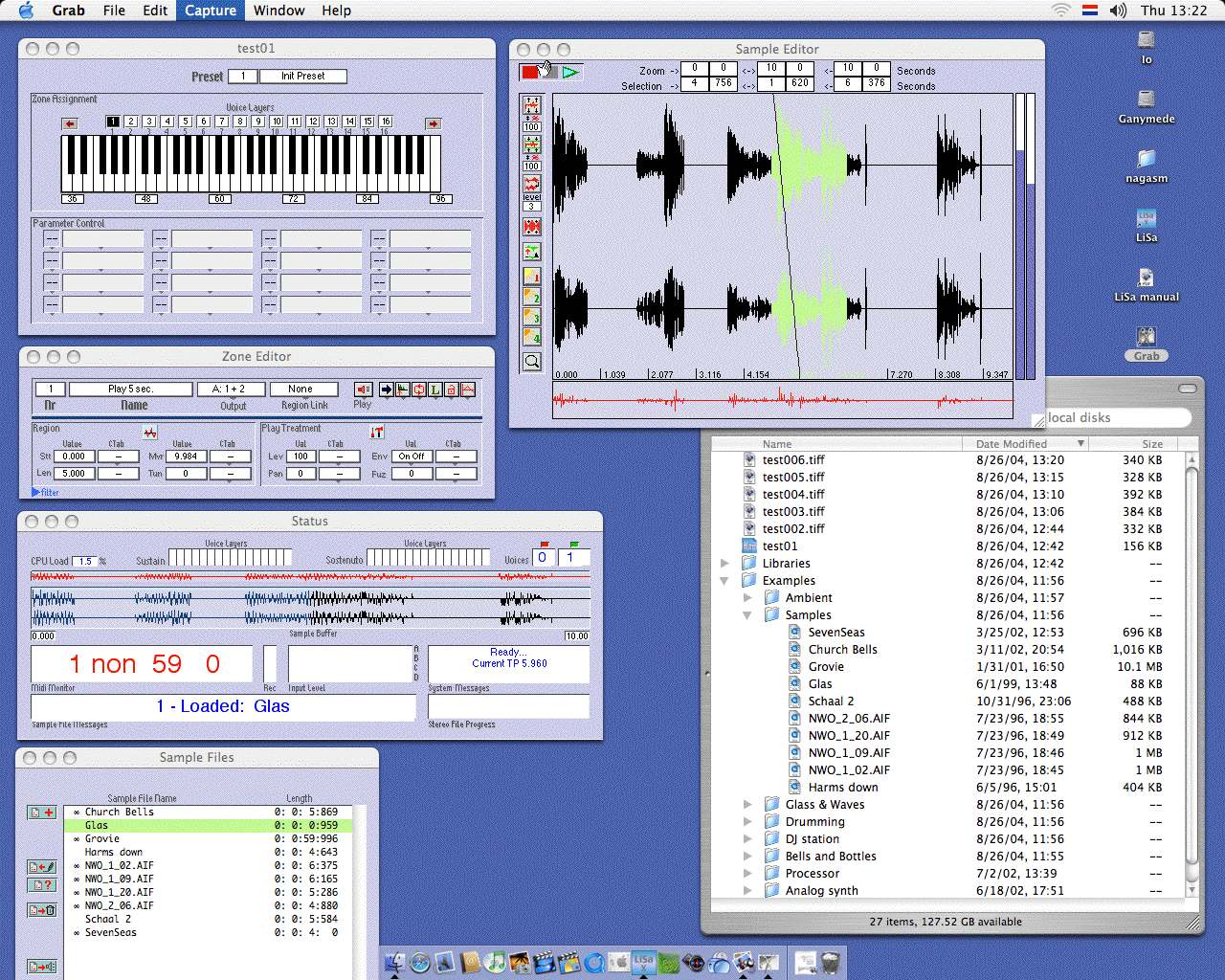The height and width of the screenshot is (980, 1225).
Task: Click sample file info question mark icon
Action: (x=42, y=885)
